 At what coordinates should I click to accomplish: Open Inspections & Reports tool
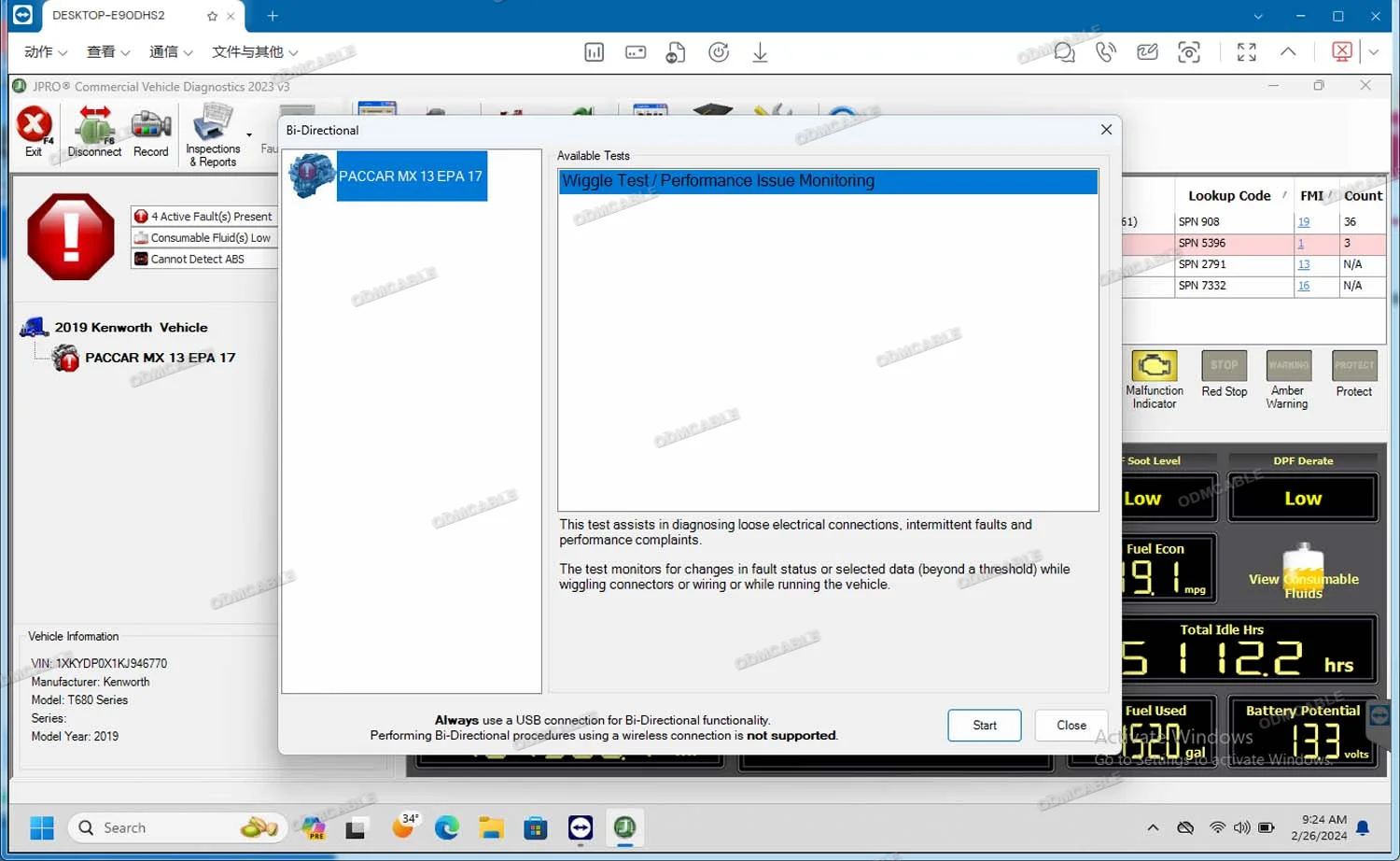coord(213,135)
